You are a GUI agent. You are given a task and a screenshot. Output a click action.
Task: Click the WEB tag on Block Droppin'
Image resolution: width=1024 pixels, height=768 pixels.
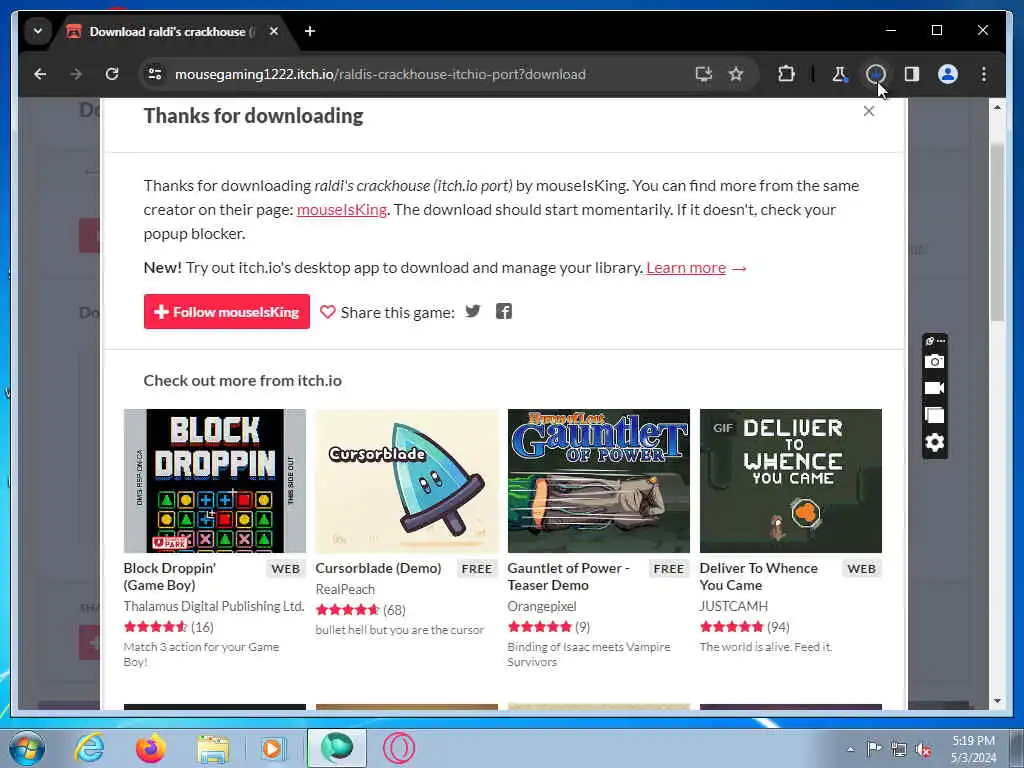point(285,569)
